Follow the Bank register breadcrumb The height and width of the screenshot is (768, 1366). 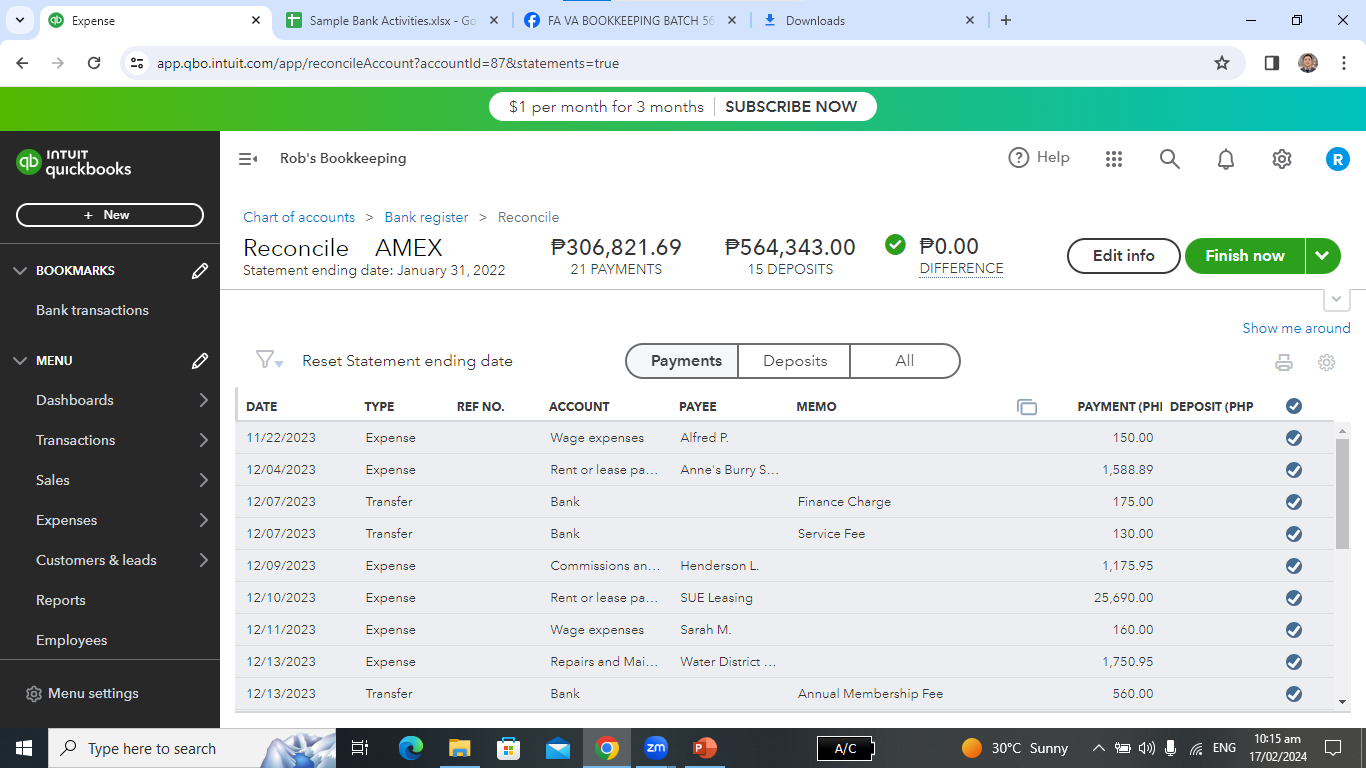pos(427,217)
